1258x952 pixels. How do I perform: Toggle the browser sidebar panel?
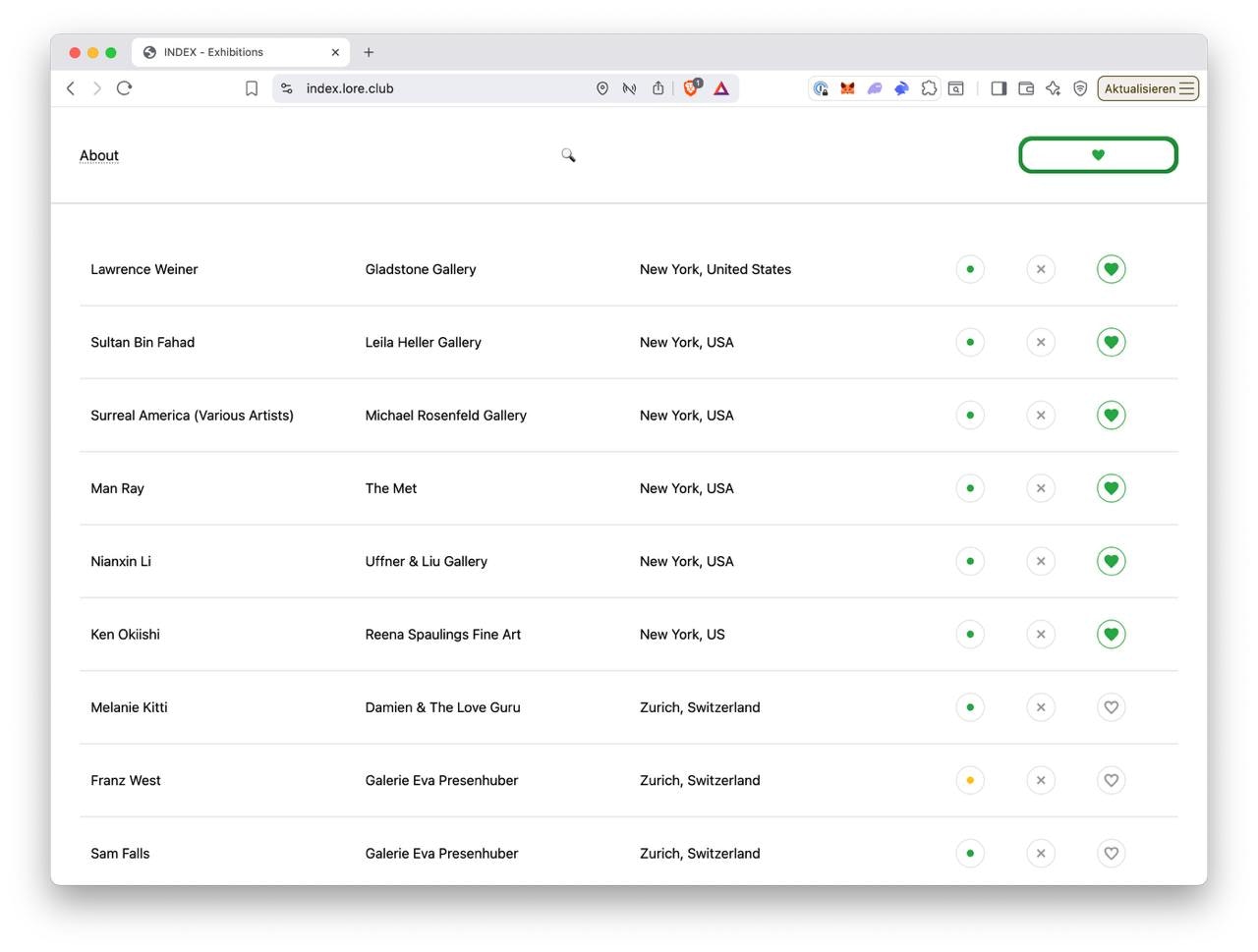(x=999, y=88)
